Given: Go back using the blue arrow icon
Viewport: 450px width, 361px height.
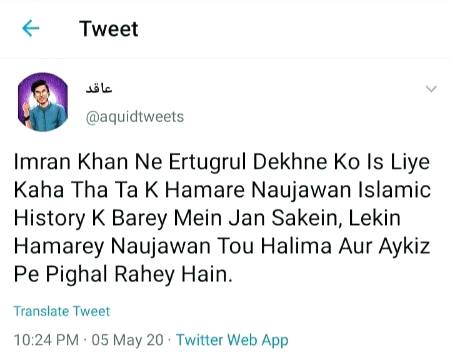Looking at the screenshot, I should coord(31,29).
